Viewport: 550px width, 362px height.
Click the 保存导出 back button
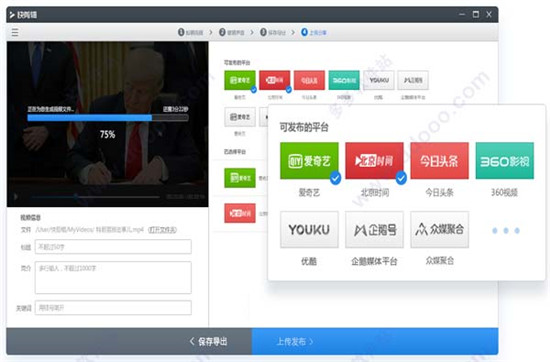coord(208,341)
